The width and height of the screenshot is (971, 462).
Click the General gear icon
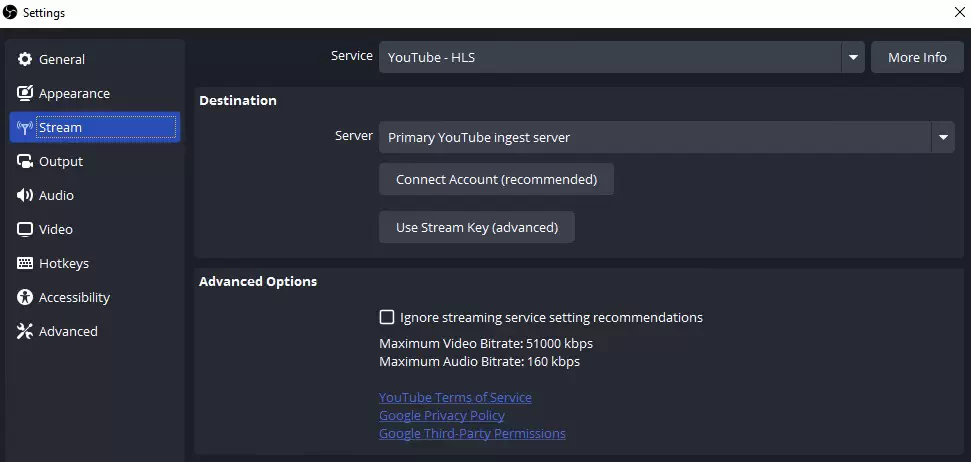click(25, 59)
